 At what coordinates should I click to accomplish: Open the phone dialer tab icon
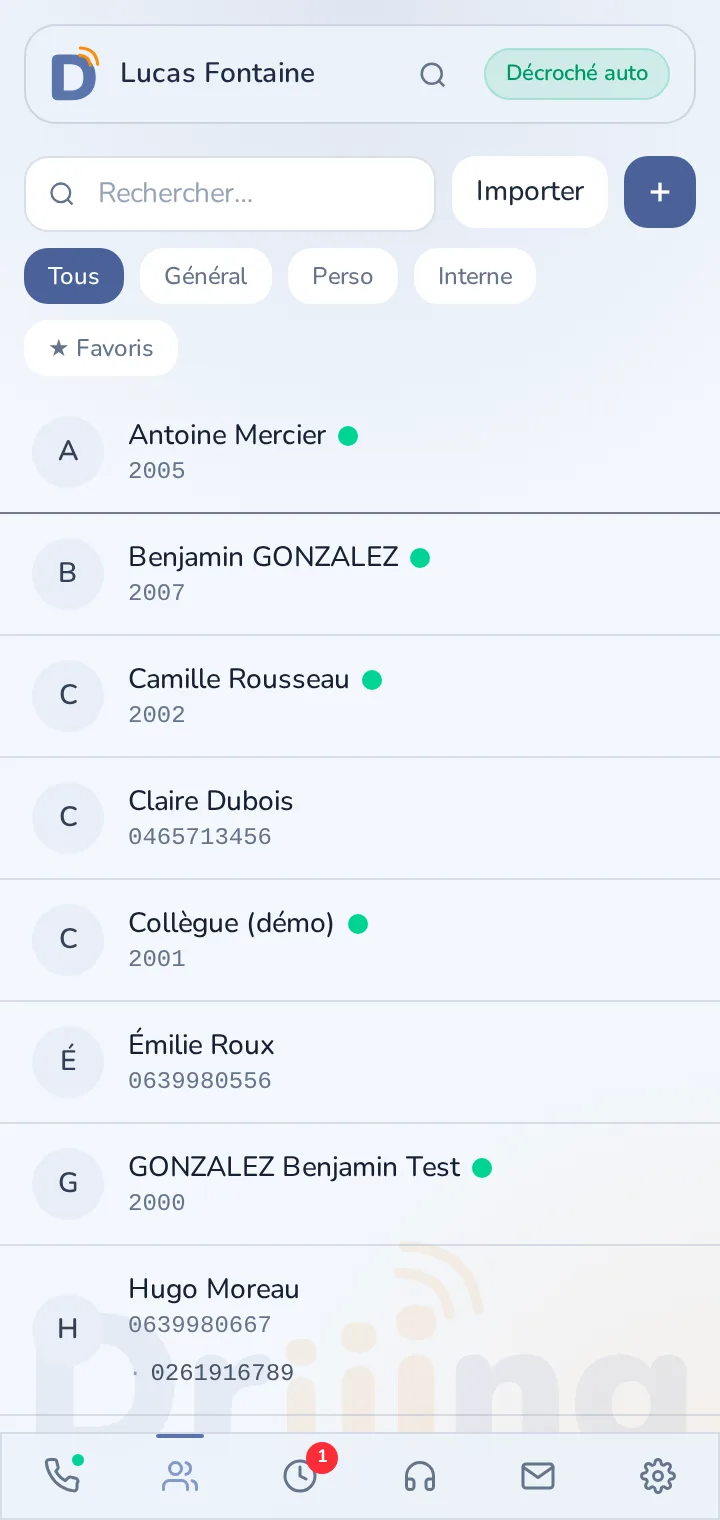[x=62, y=1475]
